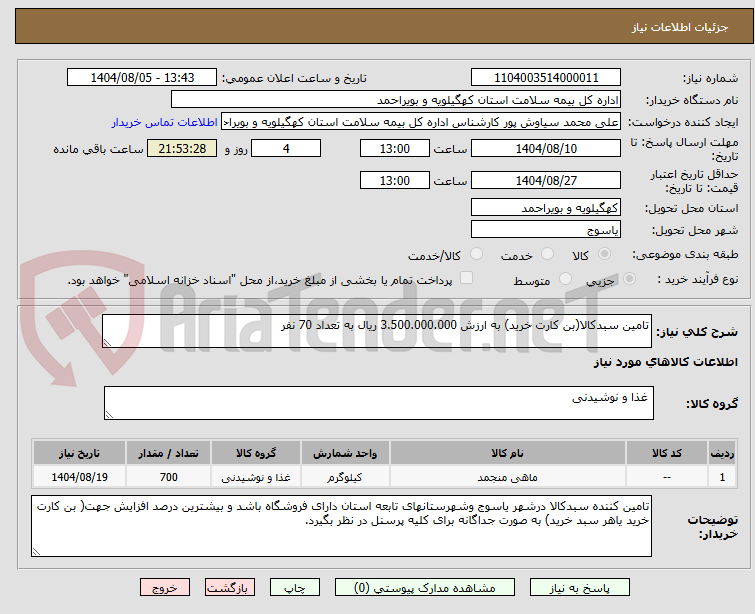Image resolution: width=755 pixels, height=614 pixels.
Task: Select the خدمت radio button
Action: 547,254
